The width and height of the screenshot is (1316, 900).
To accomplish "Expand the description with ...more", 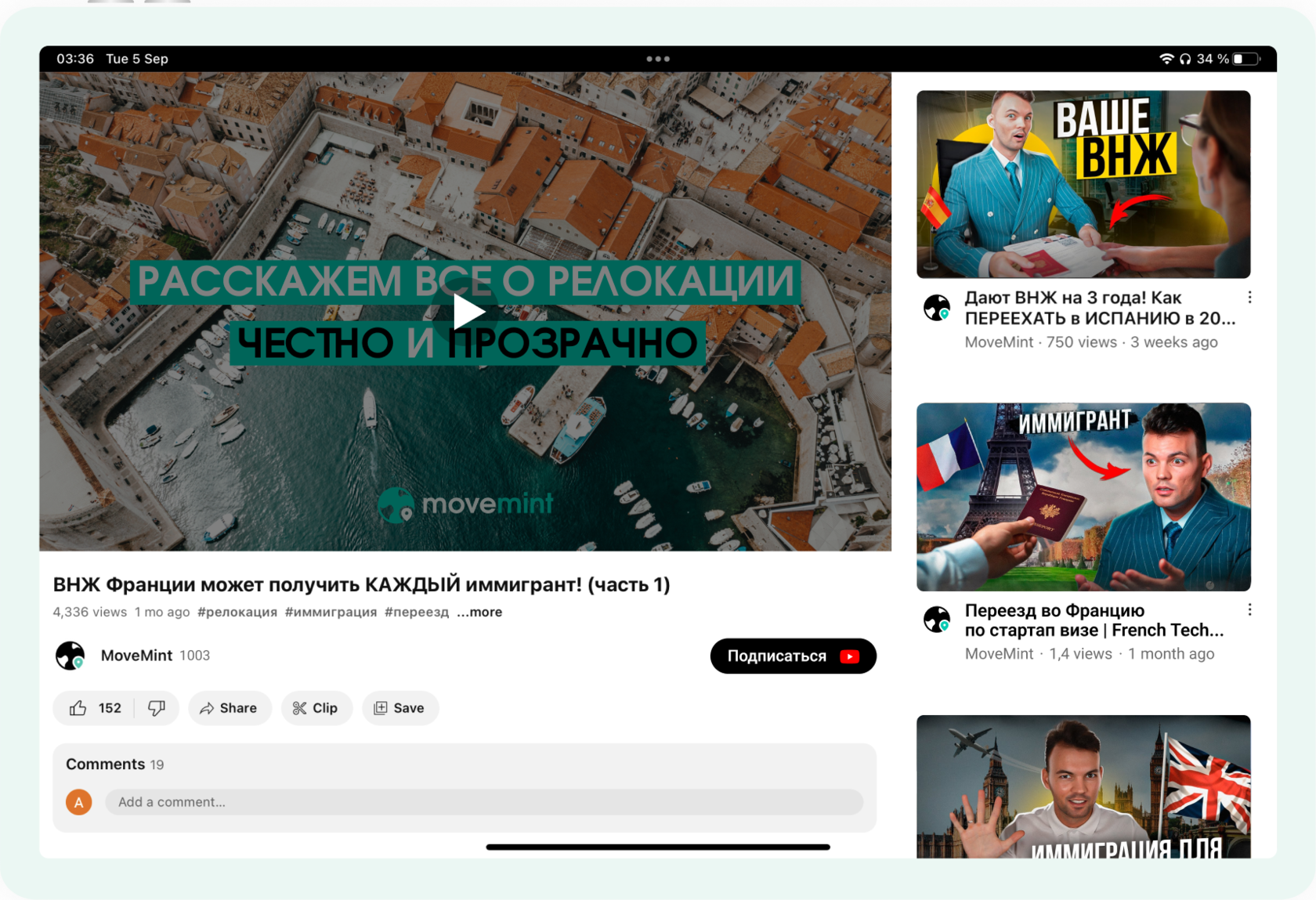I will (x=479, y=612).
